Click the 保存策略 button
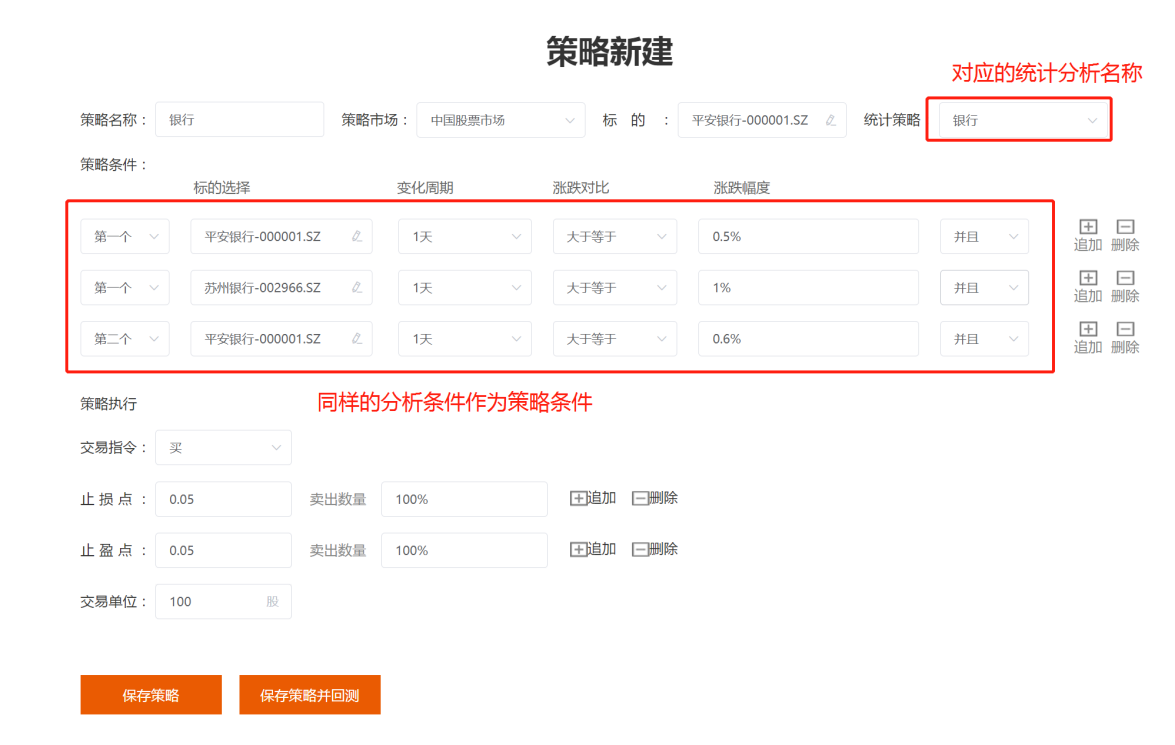This screenshot has width=1175, height=745. pyautogui.click(x=151, y=695)
